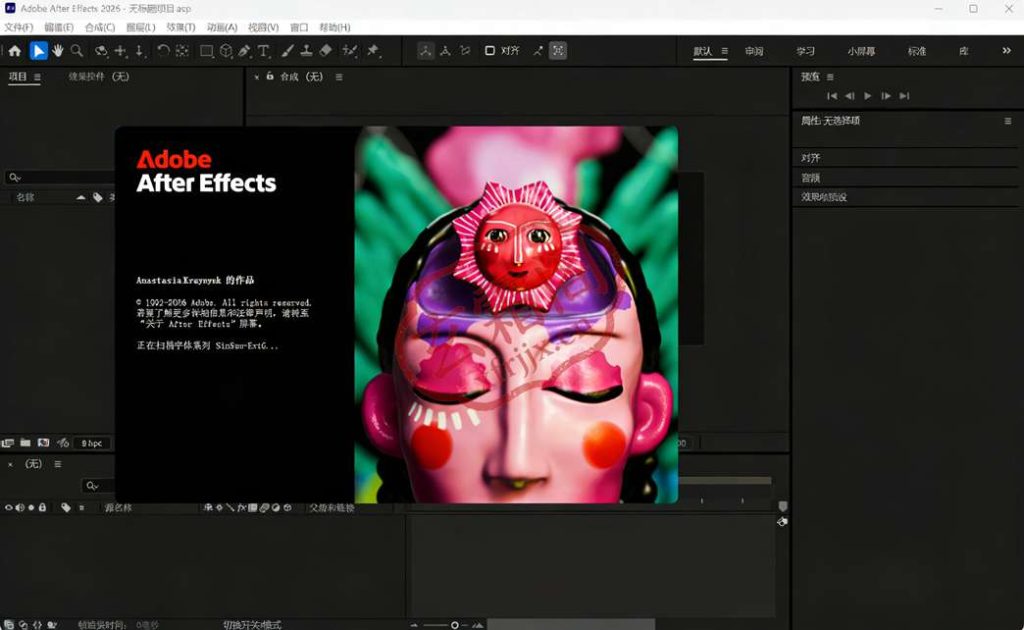Play the preview

[x=867, y=96]
